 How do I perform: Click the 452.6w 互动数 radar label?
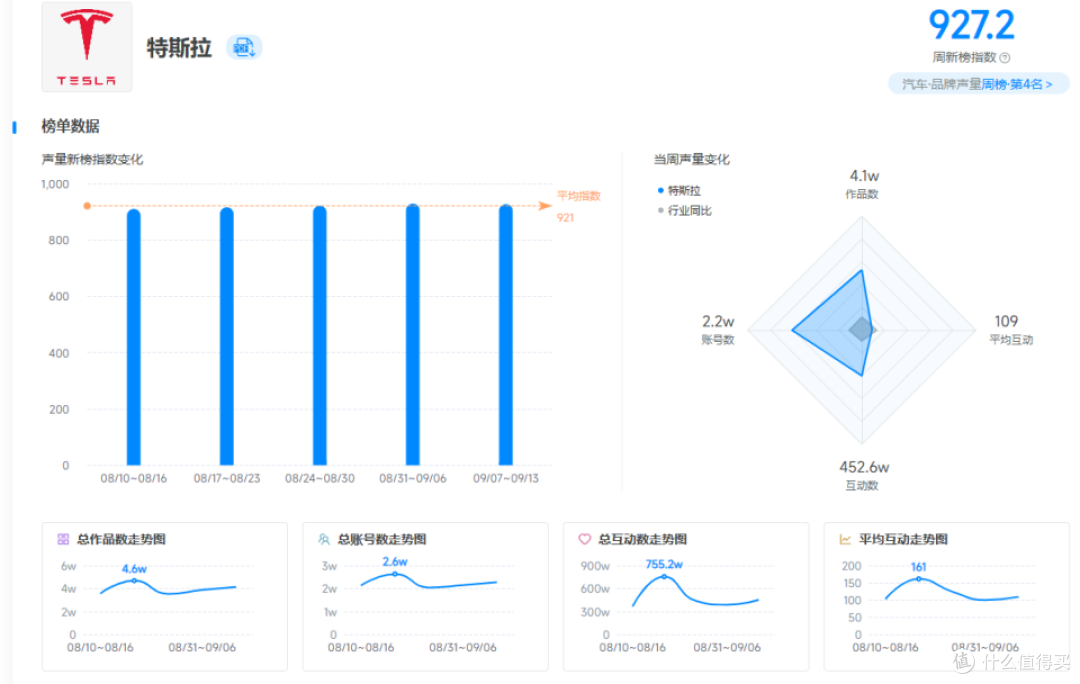pos(864,475)
